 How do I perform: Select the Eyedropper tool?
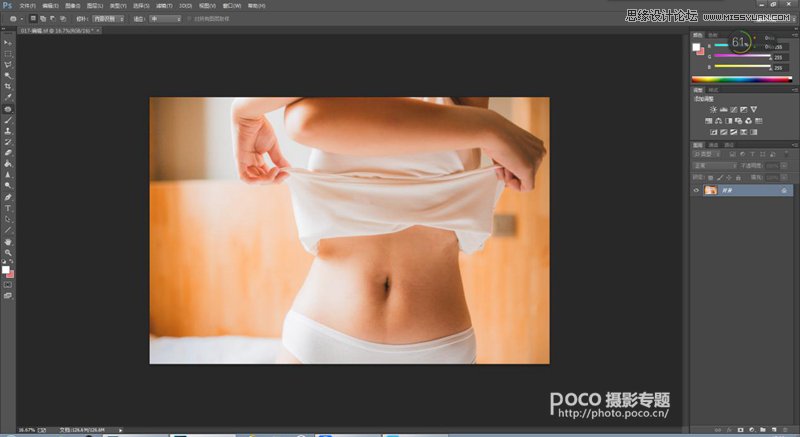tap(8, 97)
